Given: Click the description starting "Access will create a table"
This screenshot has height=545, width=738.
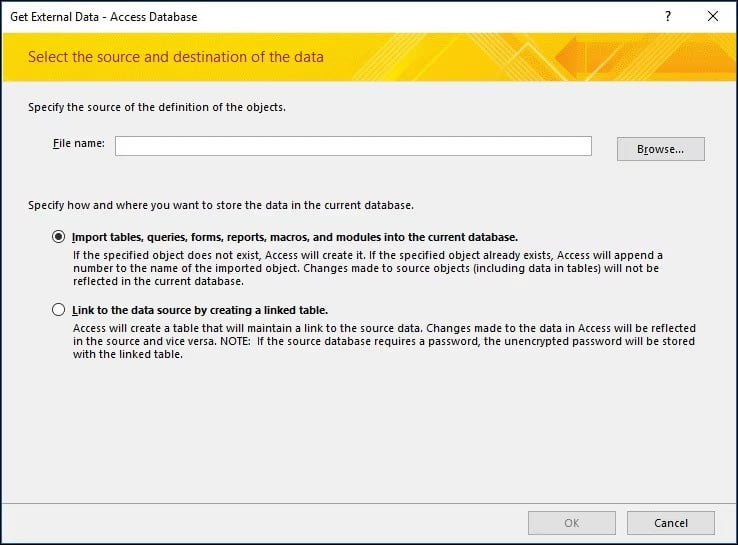Looking at the screenshot, I should [x=384, y=328].
